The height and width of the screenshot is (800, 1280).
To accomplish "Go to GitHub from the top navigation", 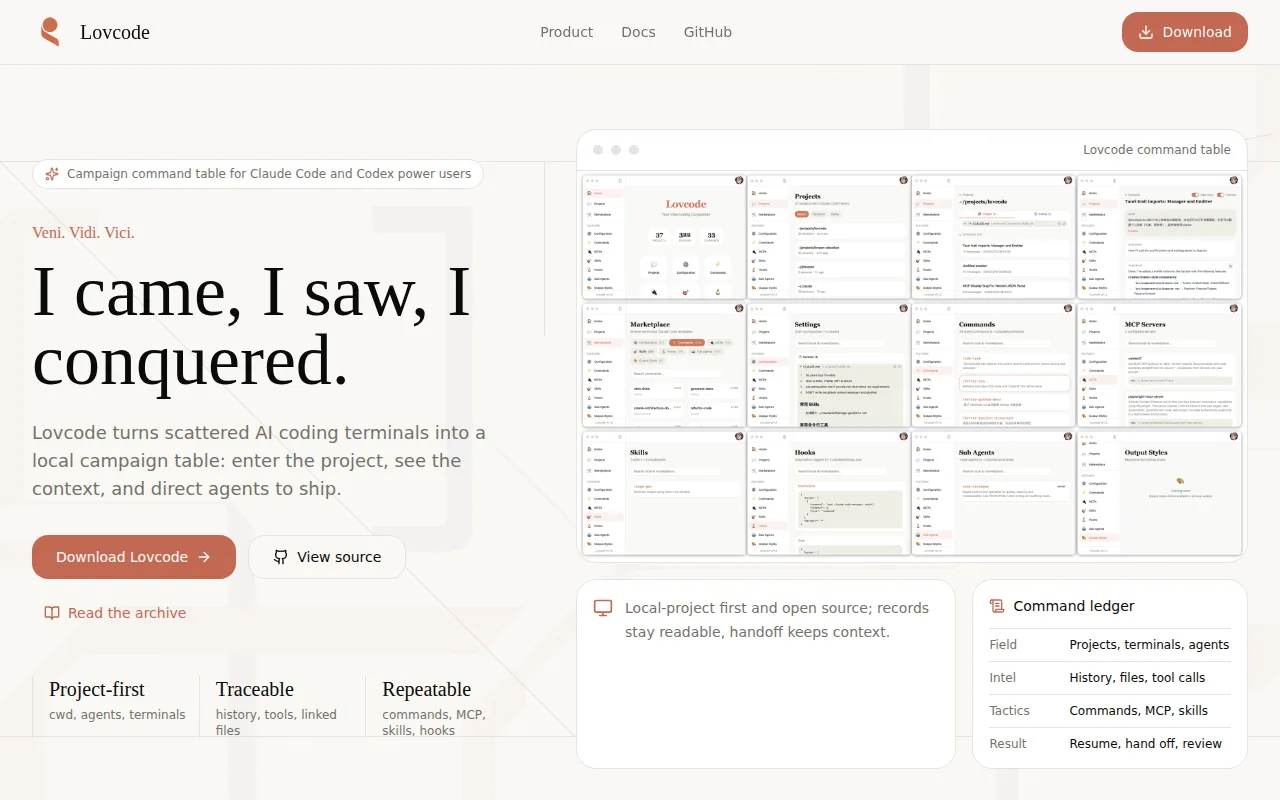I will [708, 32].
